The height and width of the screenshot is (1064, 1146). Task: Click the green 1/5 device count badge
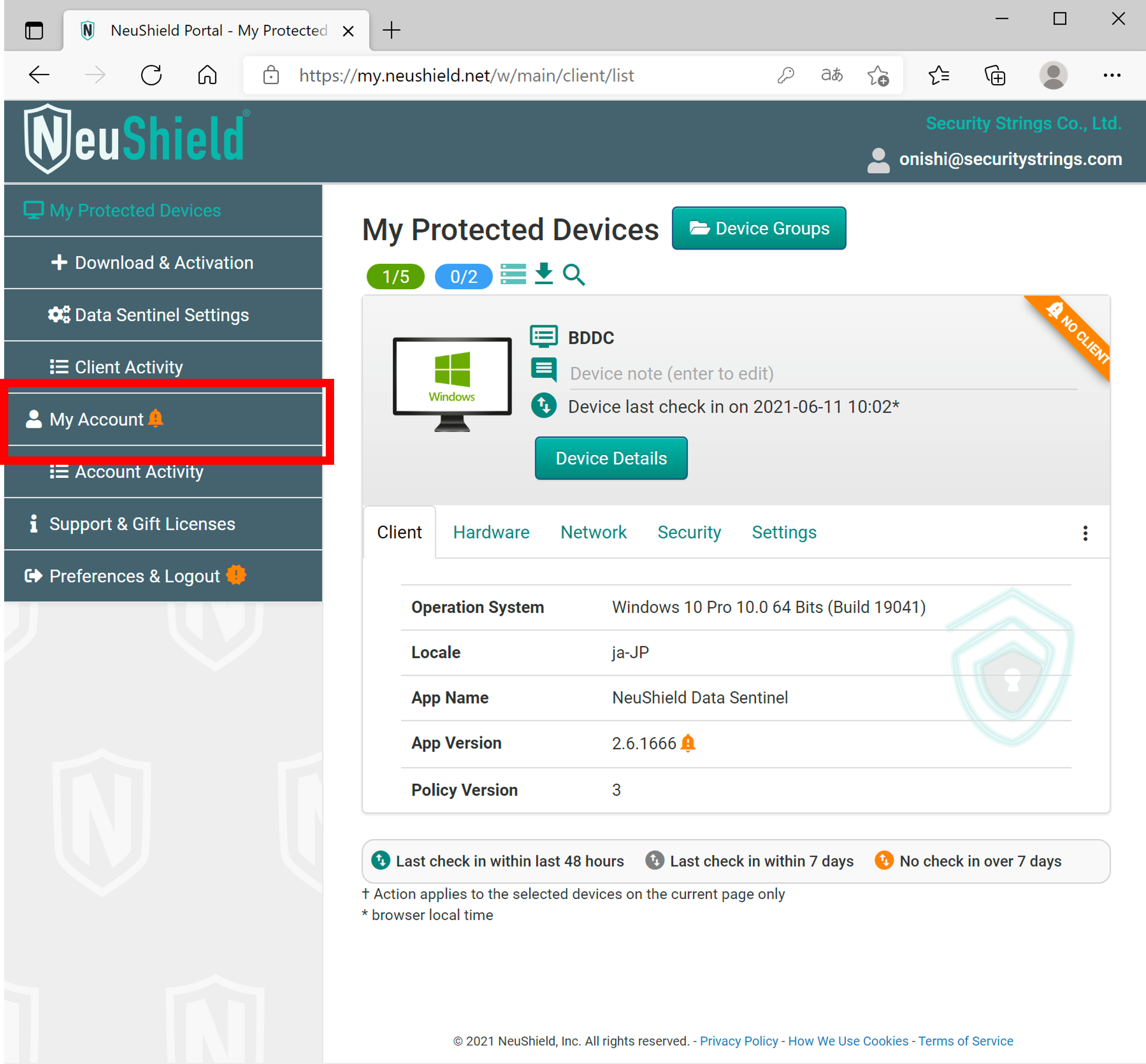coord(396,276)
